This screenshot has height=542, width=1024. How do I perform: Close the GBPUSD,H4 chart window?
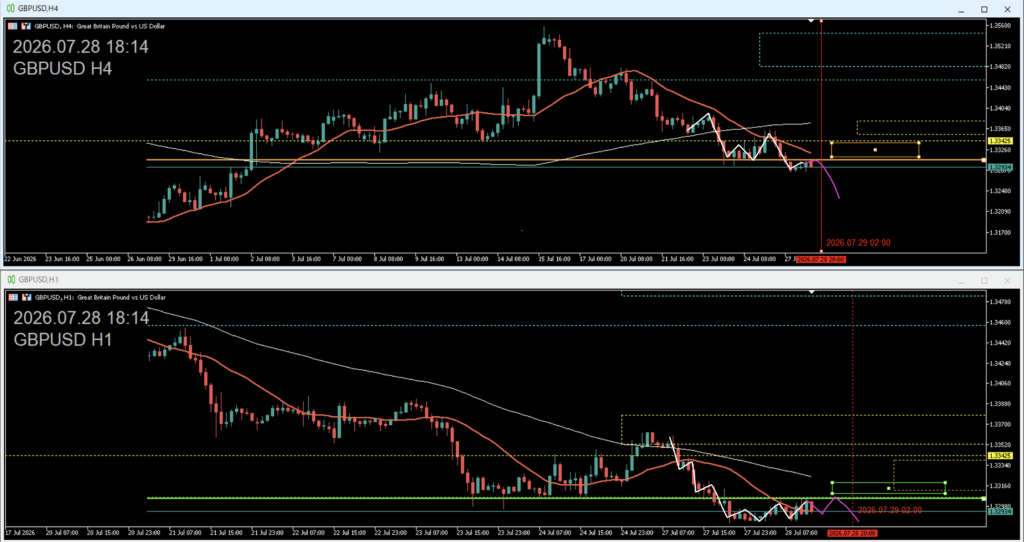tap(1006, 9)
